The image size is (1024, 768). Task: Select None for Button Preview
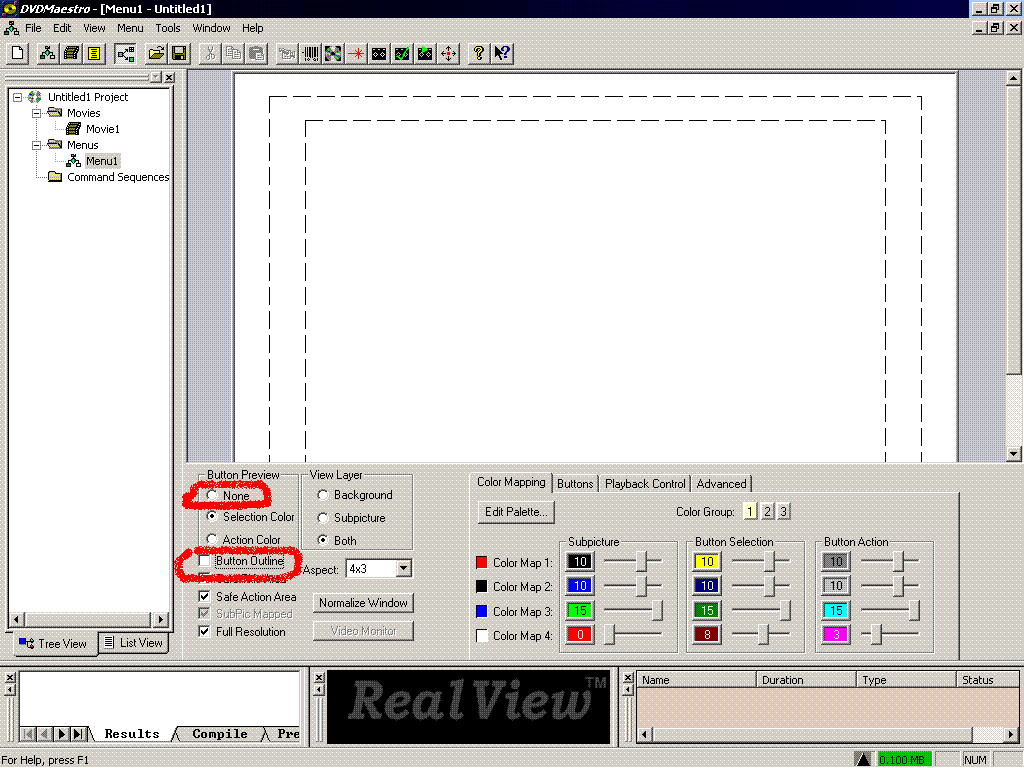point(212,496)
